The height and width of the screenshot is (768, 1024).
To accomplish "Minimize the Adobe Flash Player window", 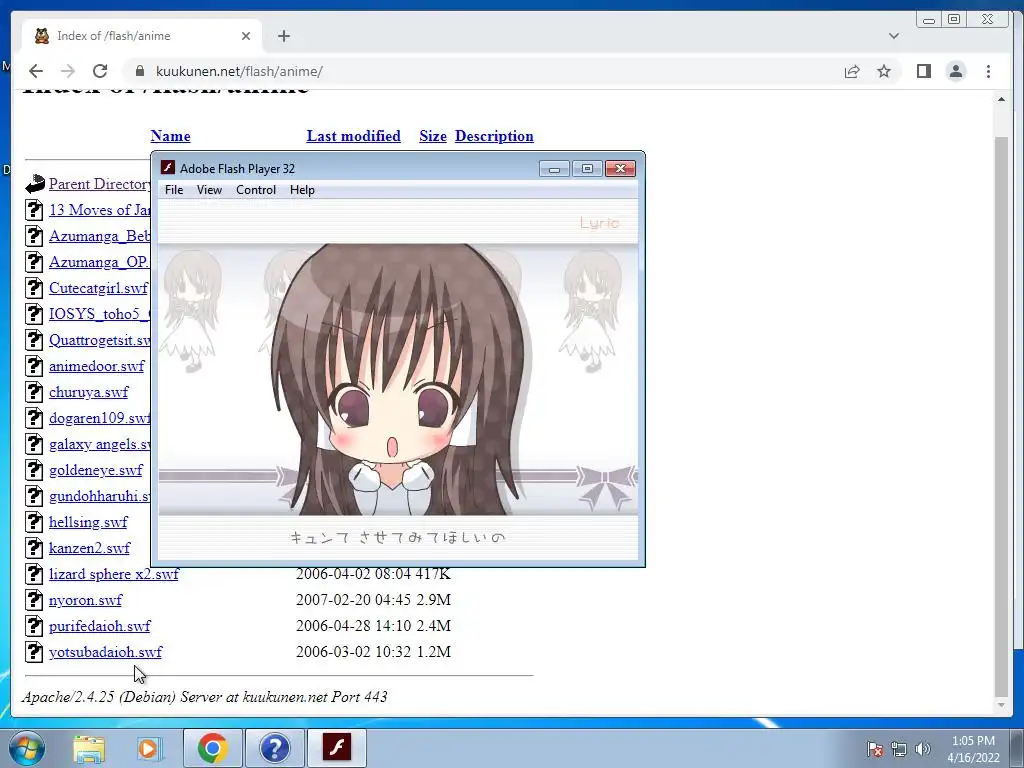I will click(x=554, y=169).
